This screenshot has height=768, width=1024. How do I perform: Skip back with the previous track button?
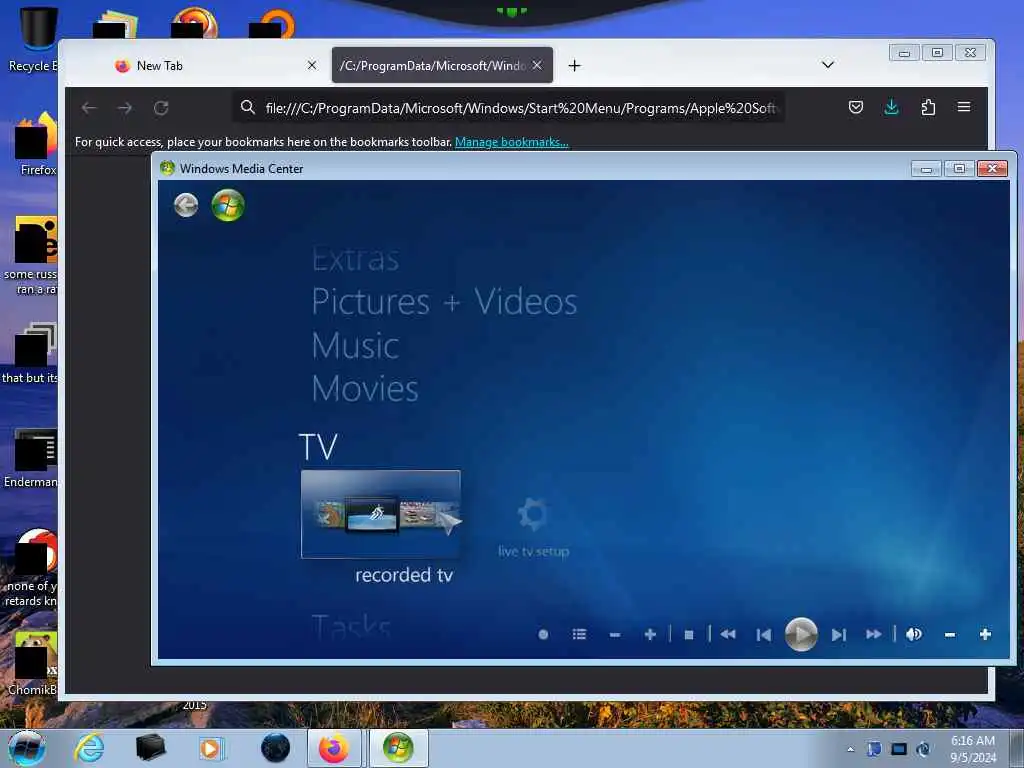pos(763,635)
